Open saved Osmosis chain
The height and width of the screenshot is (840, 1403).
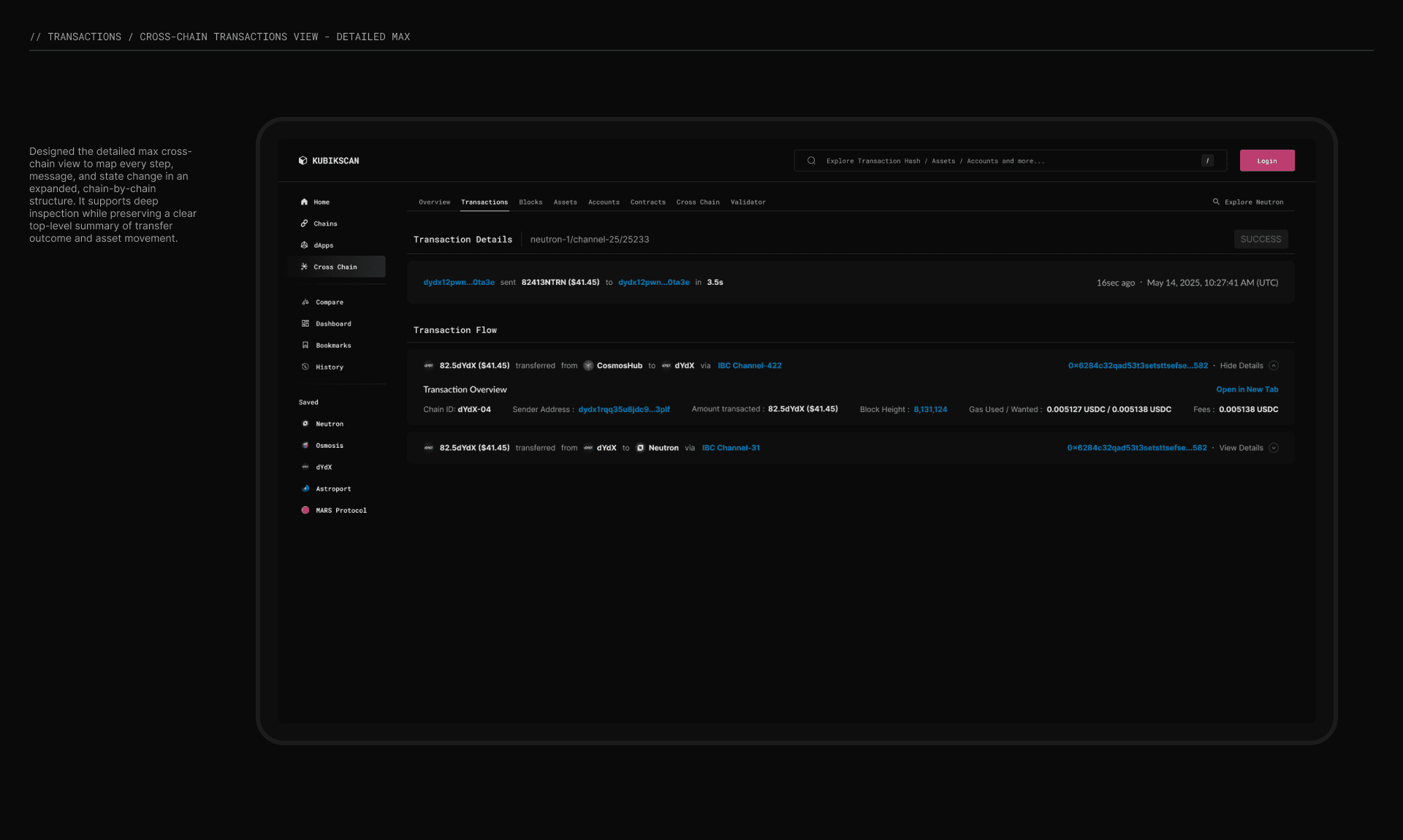pyautogui.click(x=329, y=446)
